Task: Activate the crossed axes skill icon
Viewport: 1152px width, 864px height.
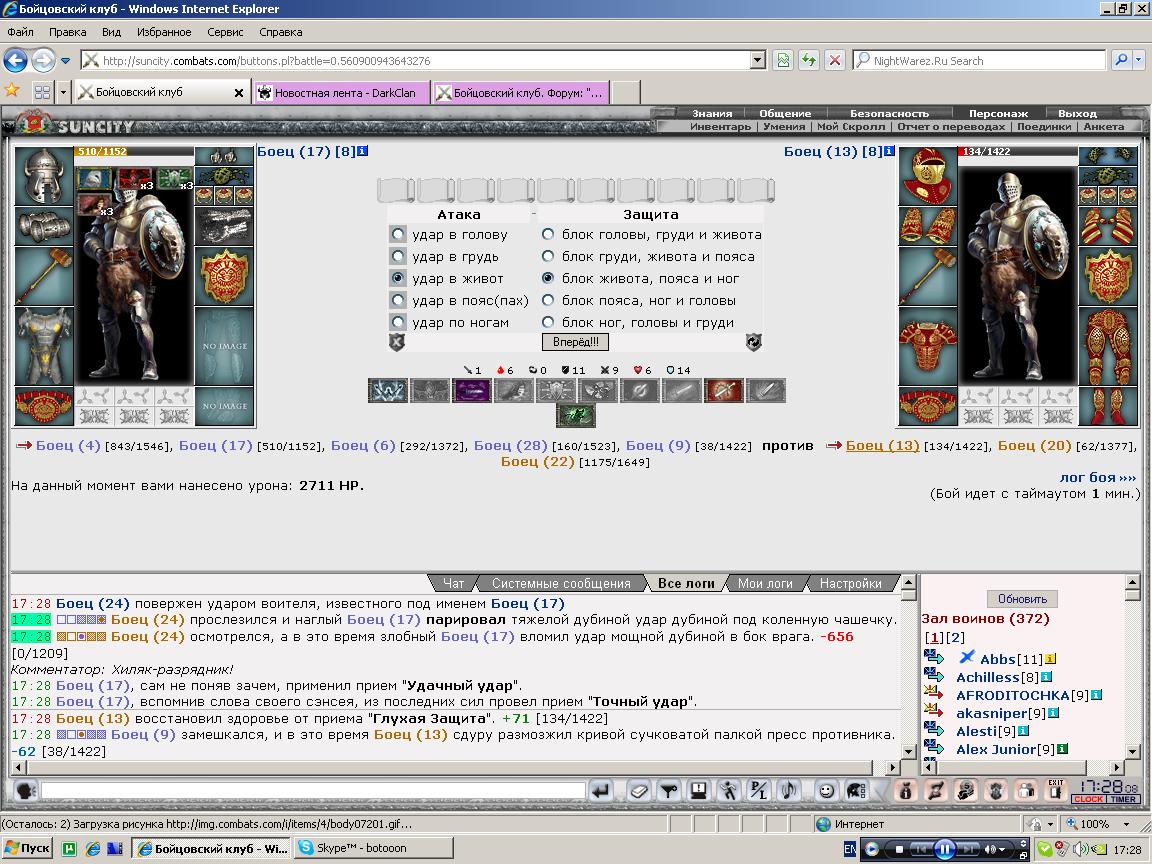Action: click(597, 391)
